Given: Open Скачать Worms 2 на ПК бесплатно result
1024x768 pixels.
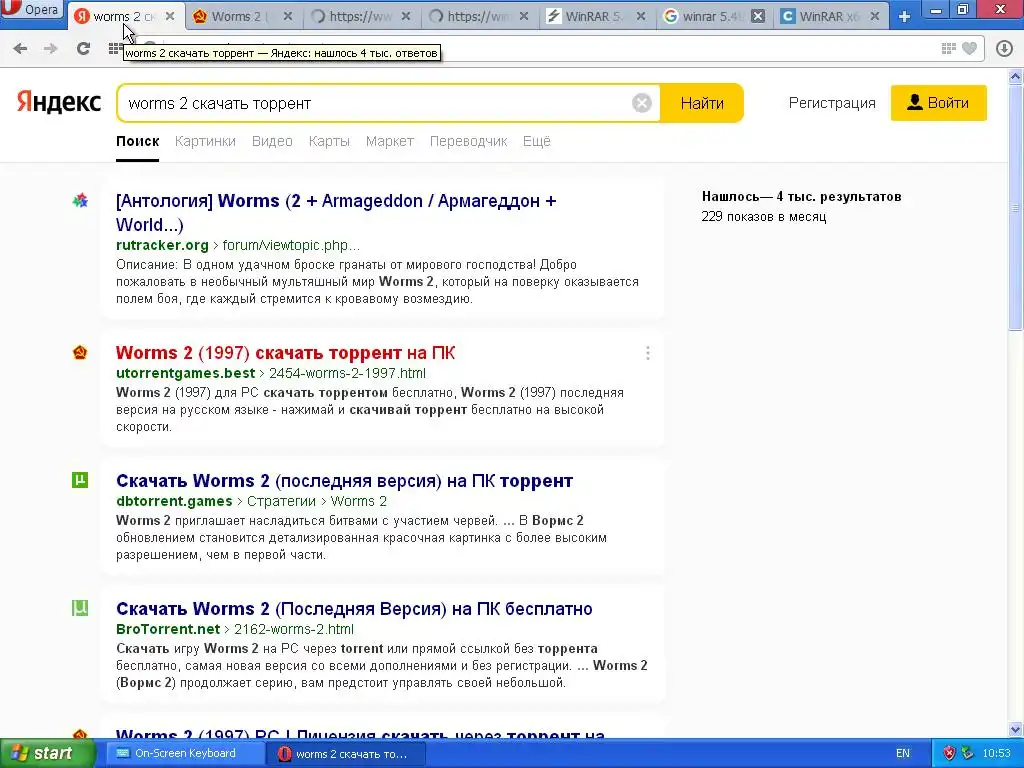Looking at the screenshot, I should click(x=354, y=609).
